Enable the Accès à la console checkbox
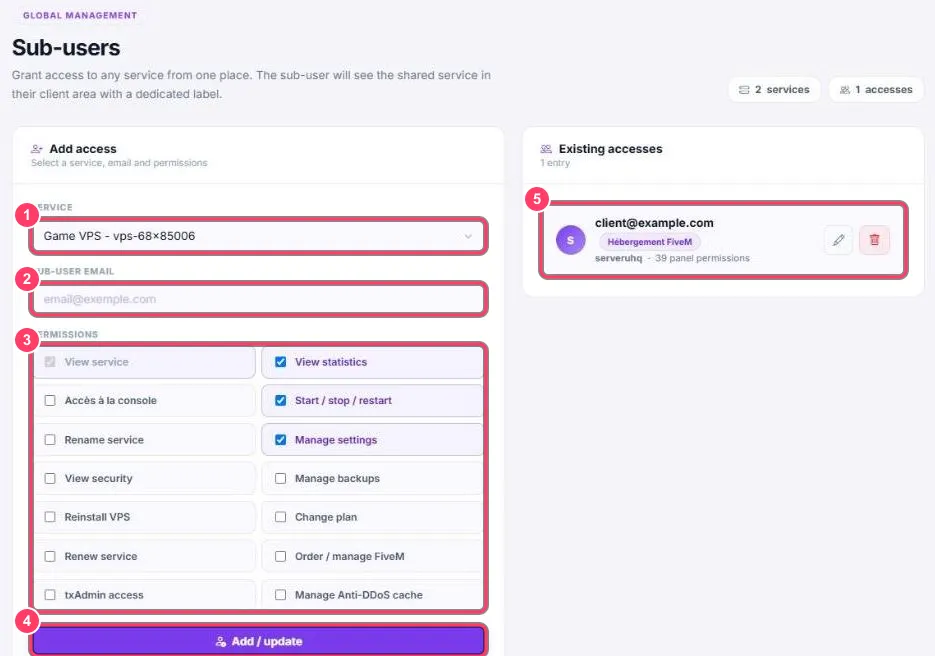 50,401
